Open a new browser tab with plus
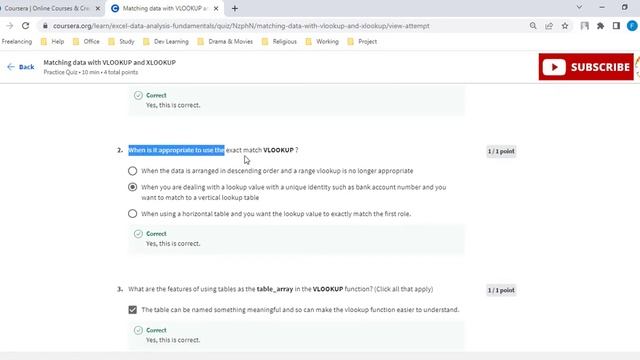Image resolution: width=640 pixels, height=360 pixels. coord(235,8)
